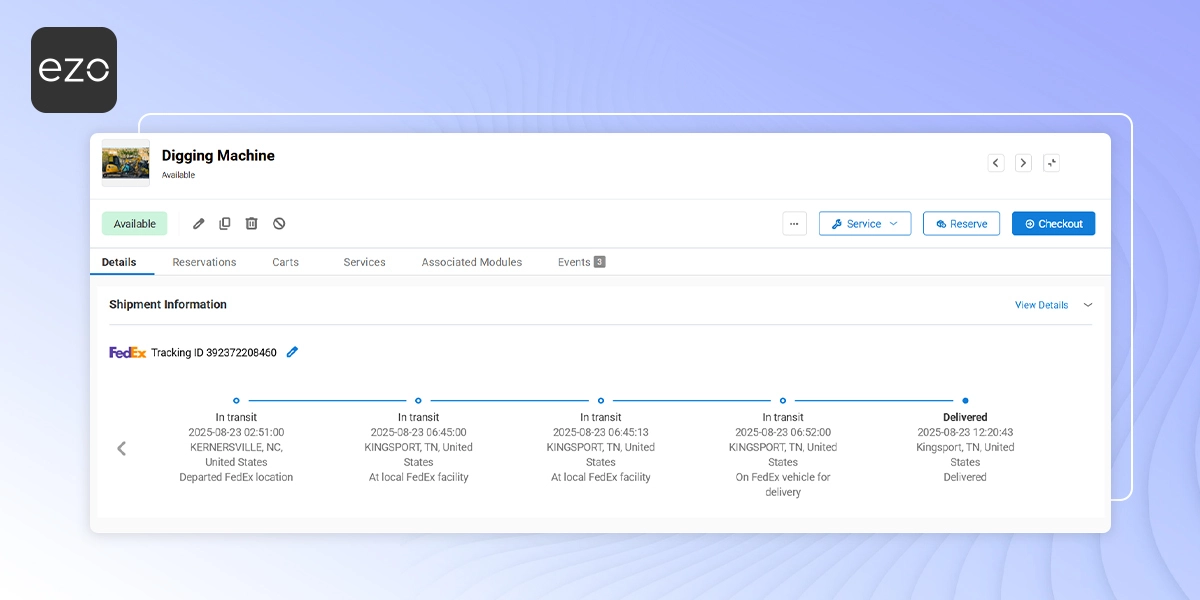Click the expand view icon at top right
This screenshot has height=600, width=1200.
[x=1051, y=162]
